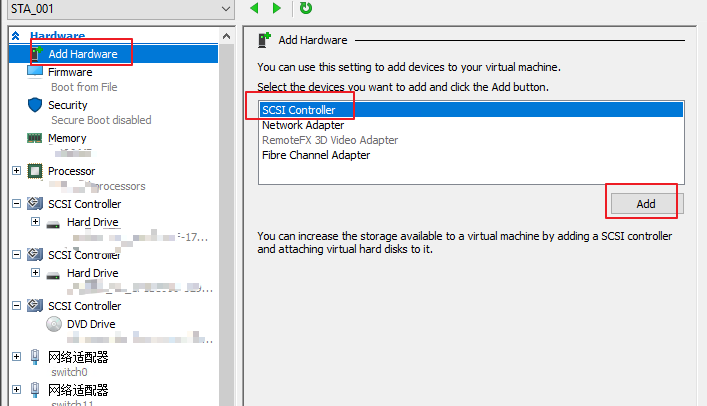Image resolution: width=707 pixels, height=406 pixels.
Task: Click the second Hard Drive icon
Action: [x=53, y=275]
